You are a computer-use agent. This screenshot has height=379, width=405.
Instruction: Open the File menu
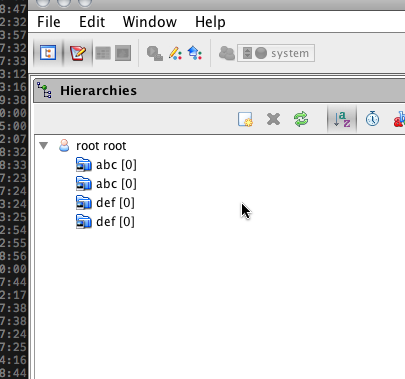(x=49, y=22)
